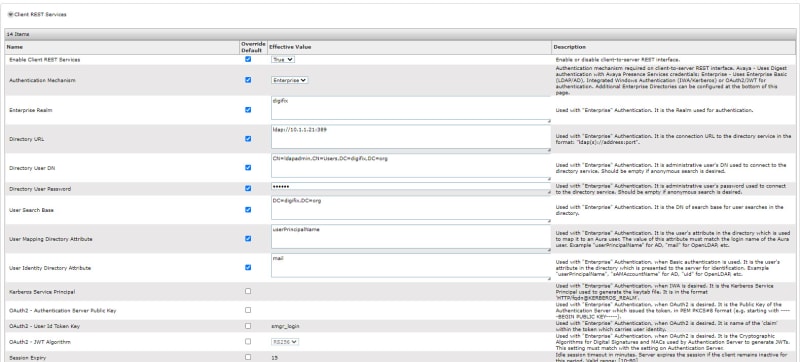
Task: Uncheck override for Enterprise Realm
Action: click(x=248, y=110)
